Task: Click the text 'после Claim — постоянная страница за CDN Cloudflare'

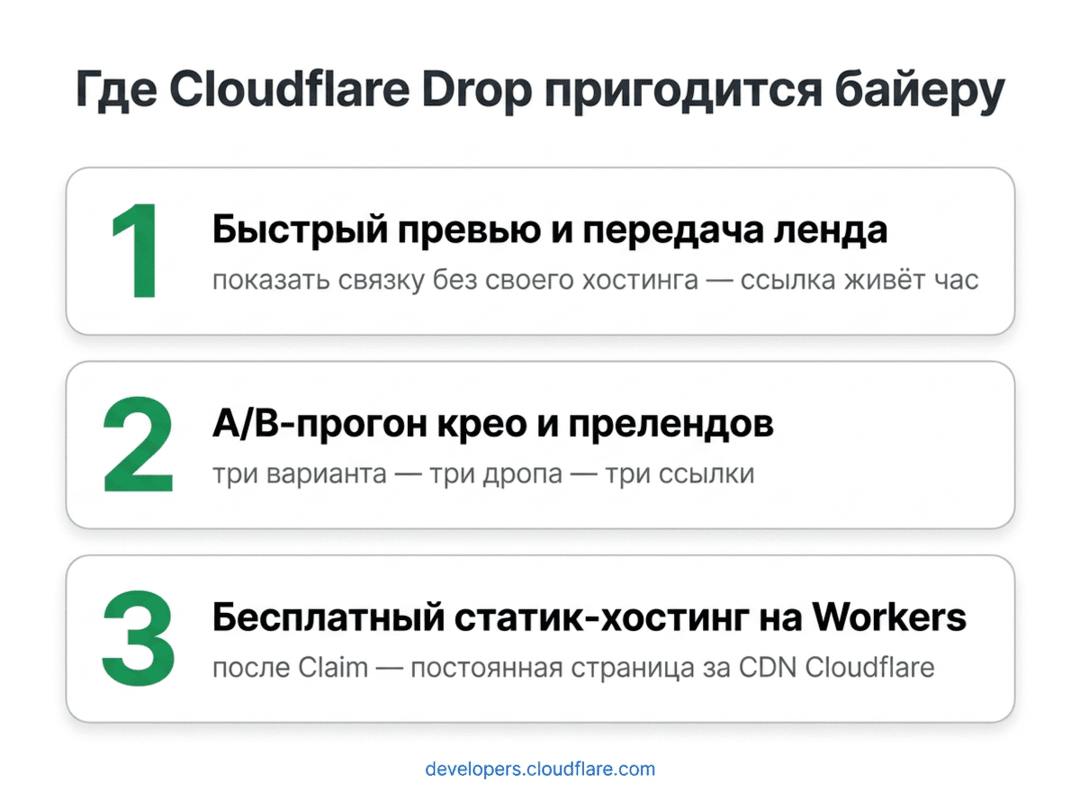Action: click(x=573, y=667)
